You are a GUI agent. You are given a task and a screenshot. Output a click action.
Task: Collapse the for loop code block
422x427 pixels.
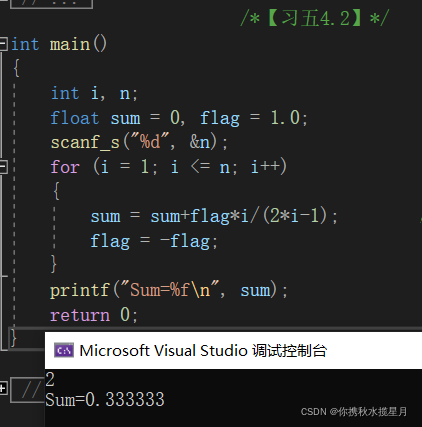[x=3, y=167]
